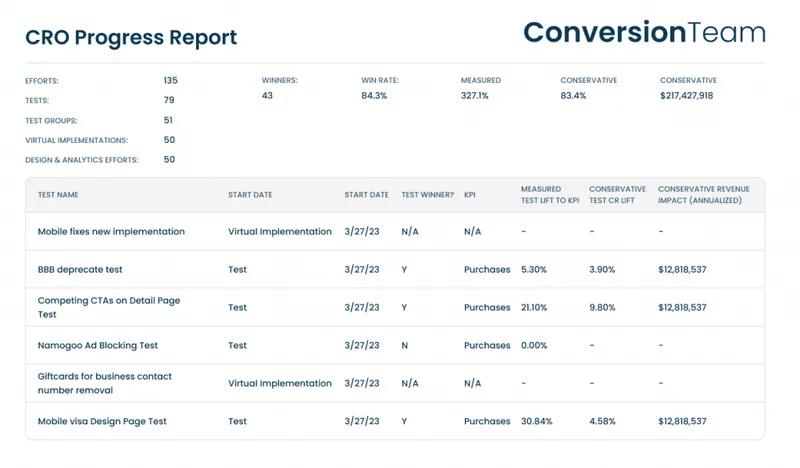Click the 5.30% lift in BBB row

pos(534,269)
